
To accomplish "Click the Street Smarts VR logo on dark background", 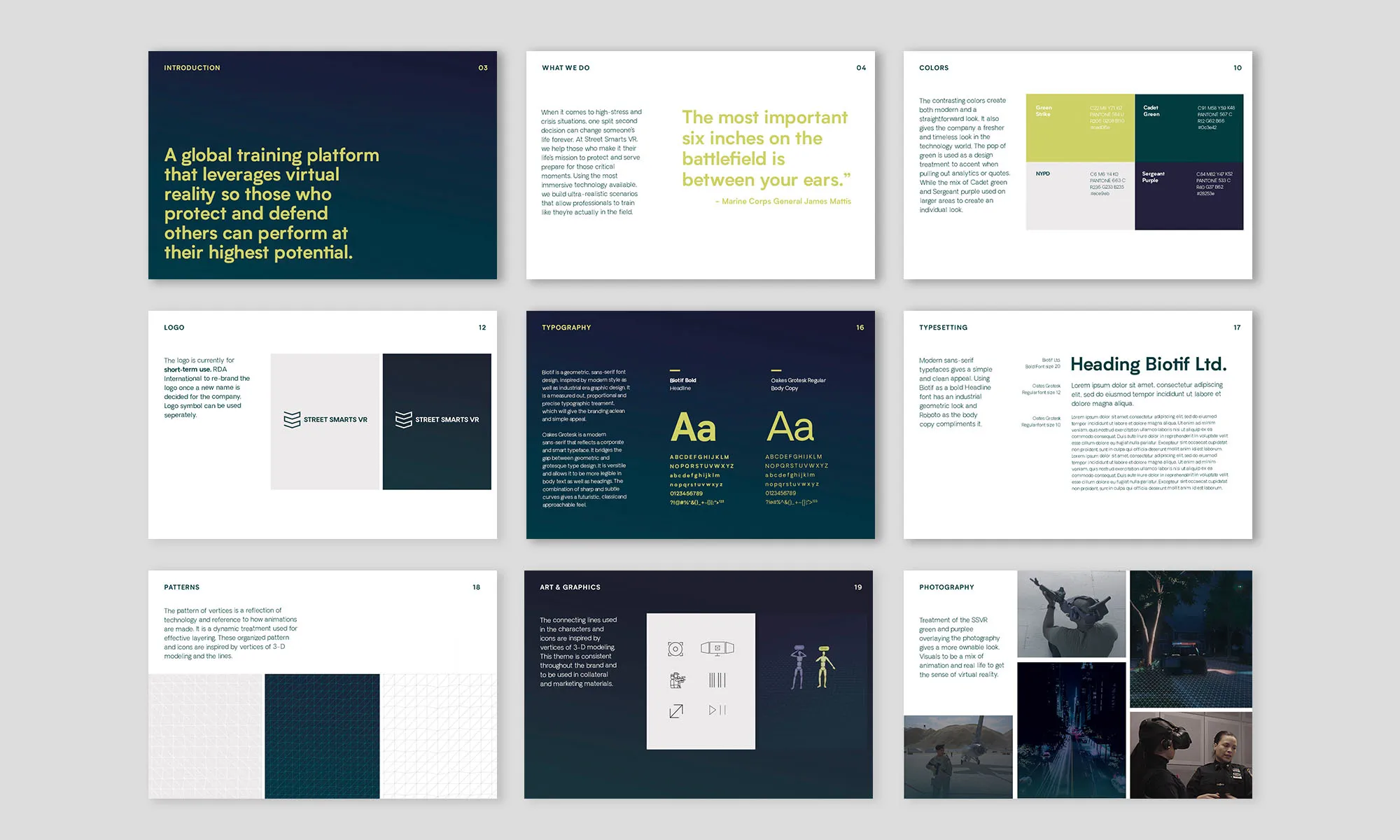I will coord(437,420).
